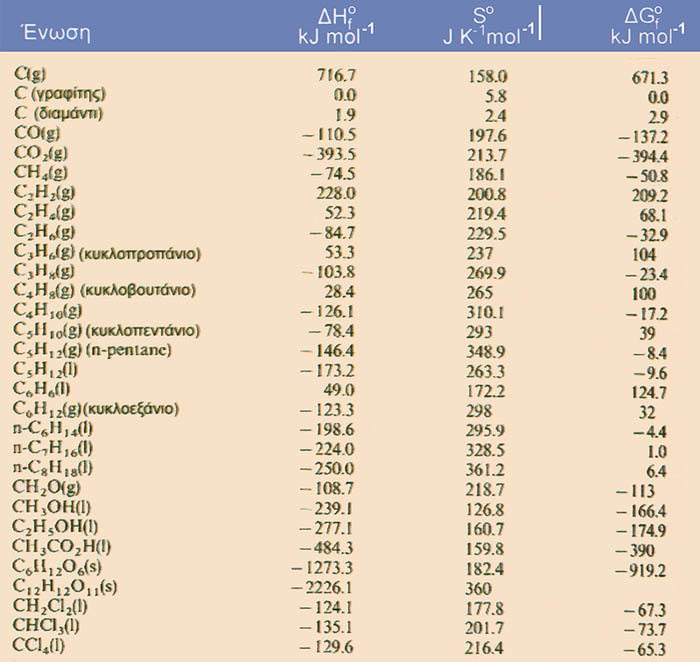Click graphite's entropy value 5.8
Screen dimensions: 700x662
[x=496, y=96]
